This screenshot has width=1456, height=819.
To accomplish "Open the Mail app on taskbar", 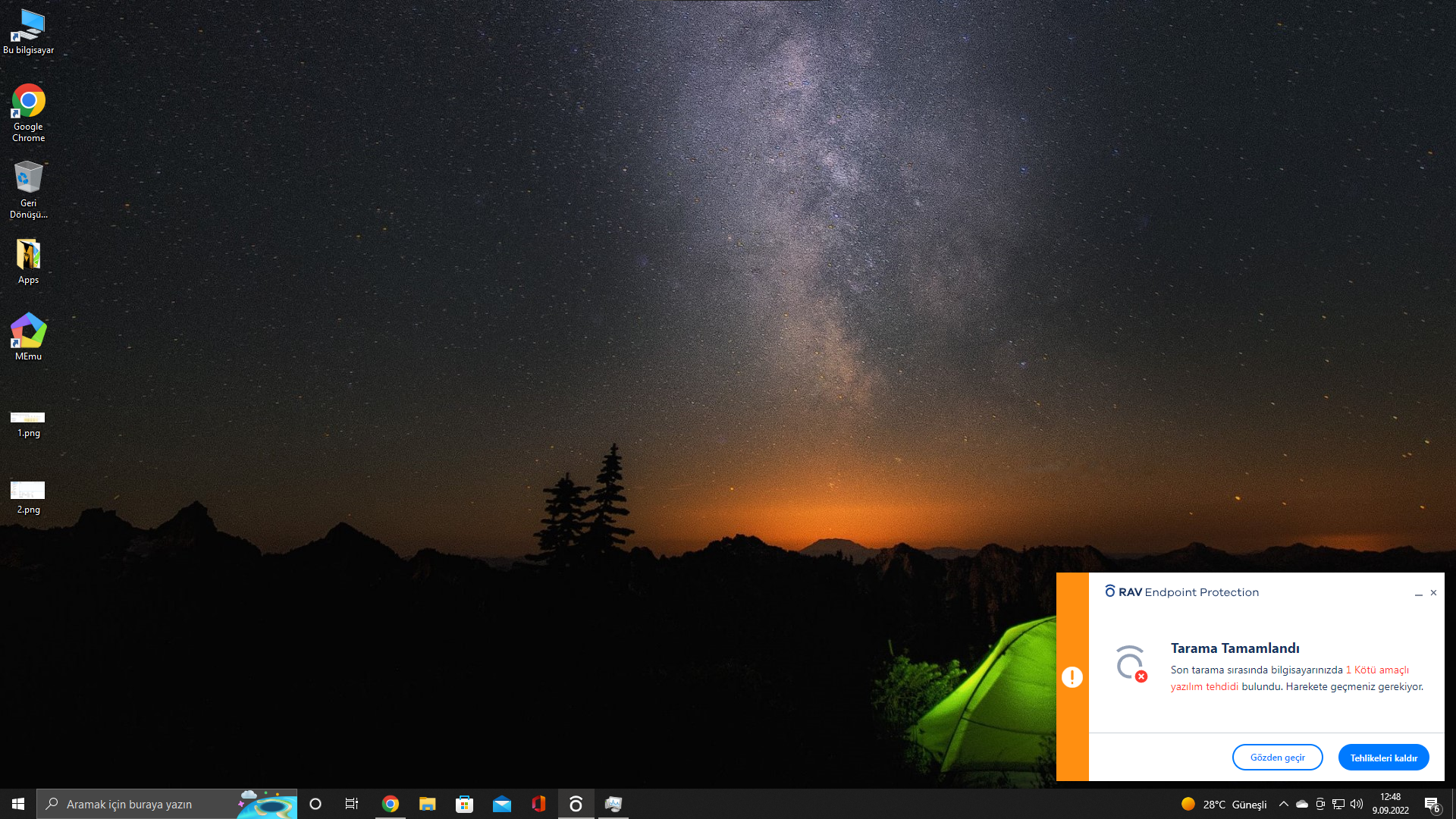I will [x=501, y=804].
